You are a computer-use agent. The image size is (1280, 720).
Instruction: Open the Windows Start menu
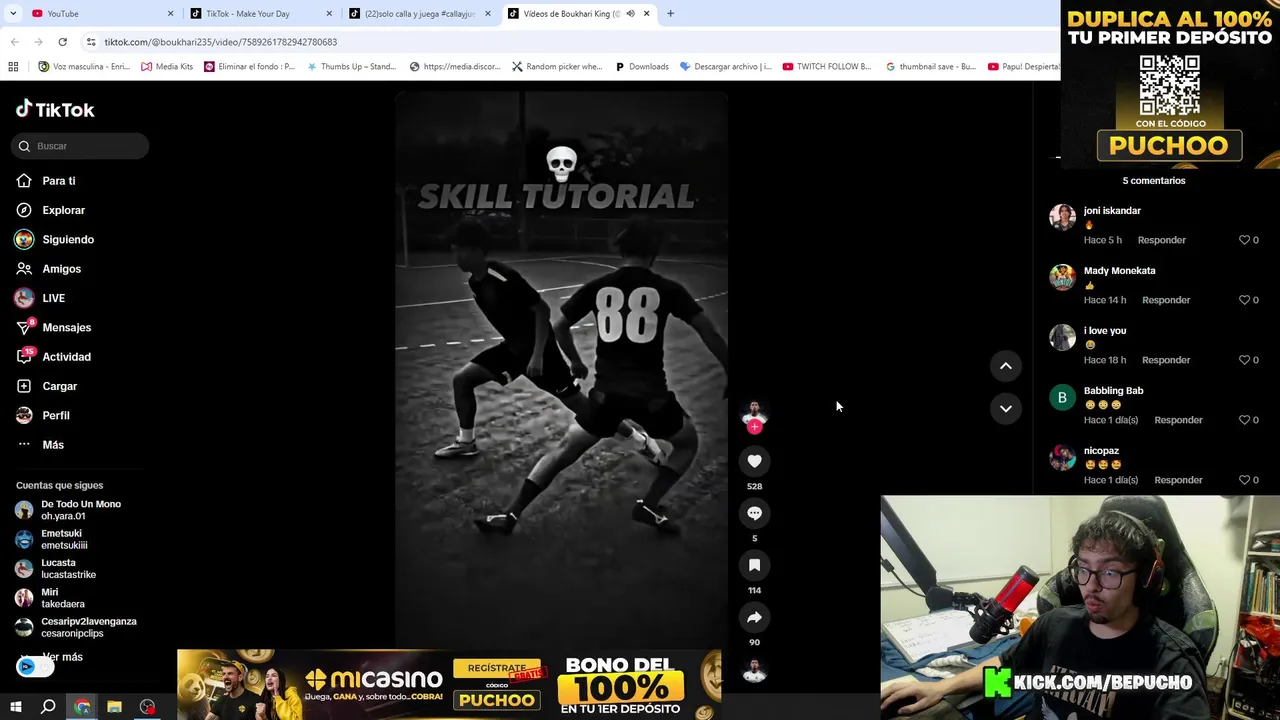tap(15, 707)
